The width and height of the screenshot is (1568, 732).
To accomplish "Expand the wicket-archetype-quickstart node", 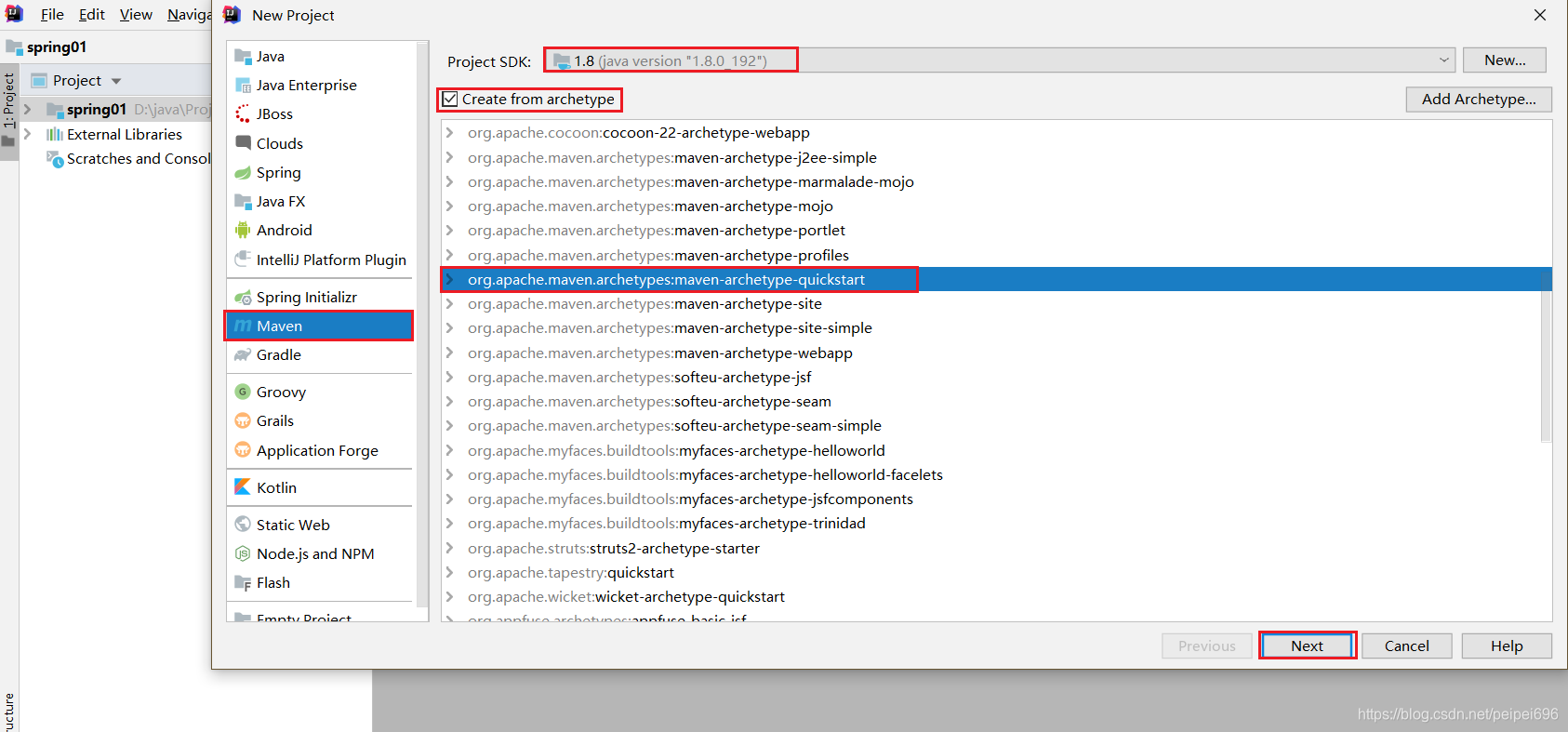I will (450, 596).
